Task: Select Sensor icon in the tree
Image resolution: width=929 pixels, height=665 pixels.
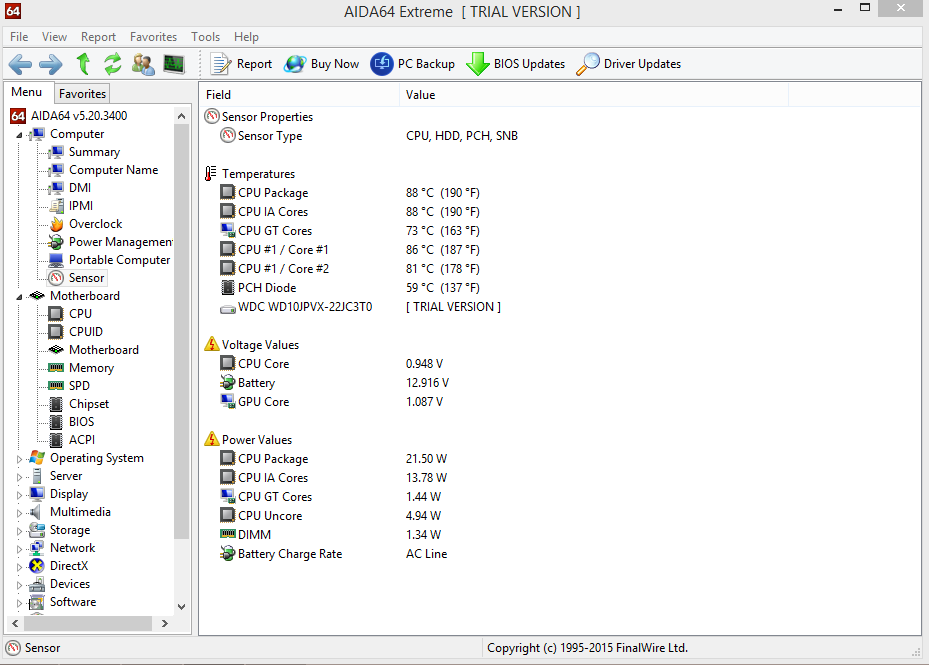Action: (x=56, y=278)
